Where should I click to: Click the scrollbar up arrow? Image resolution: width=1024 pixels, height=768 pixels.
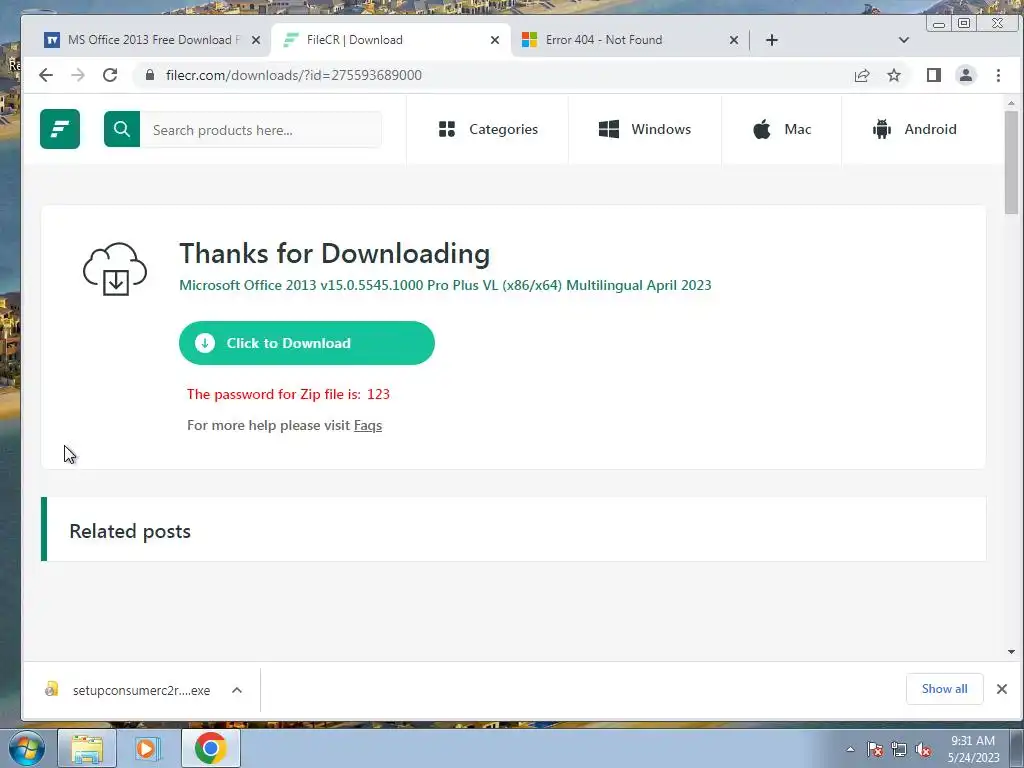tap(1011, 103)
